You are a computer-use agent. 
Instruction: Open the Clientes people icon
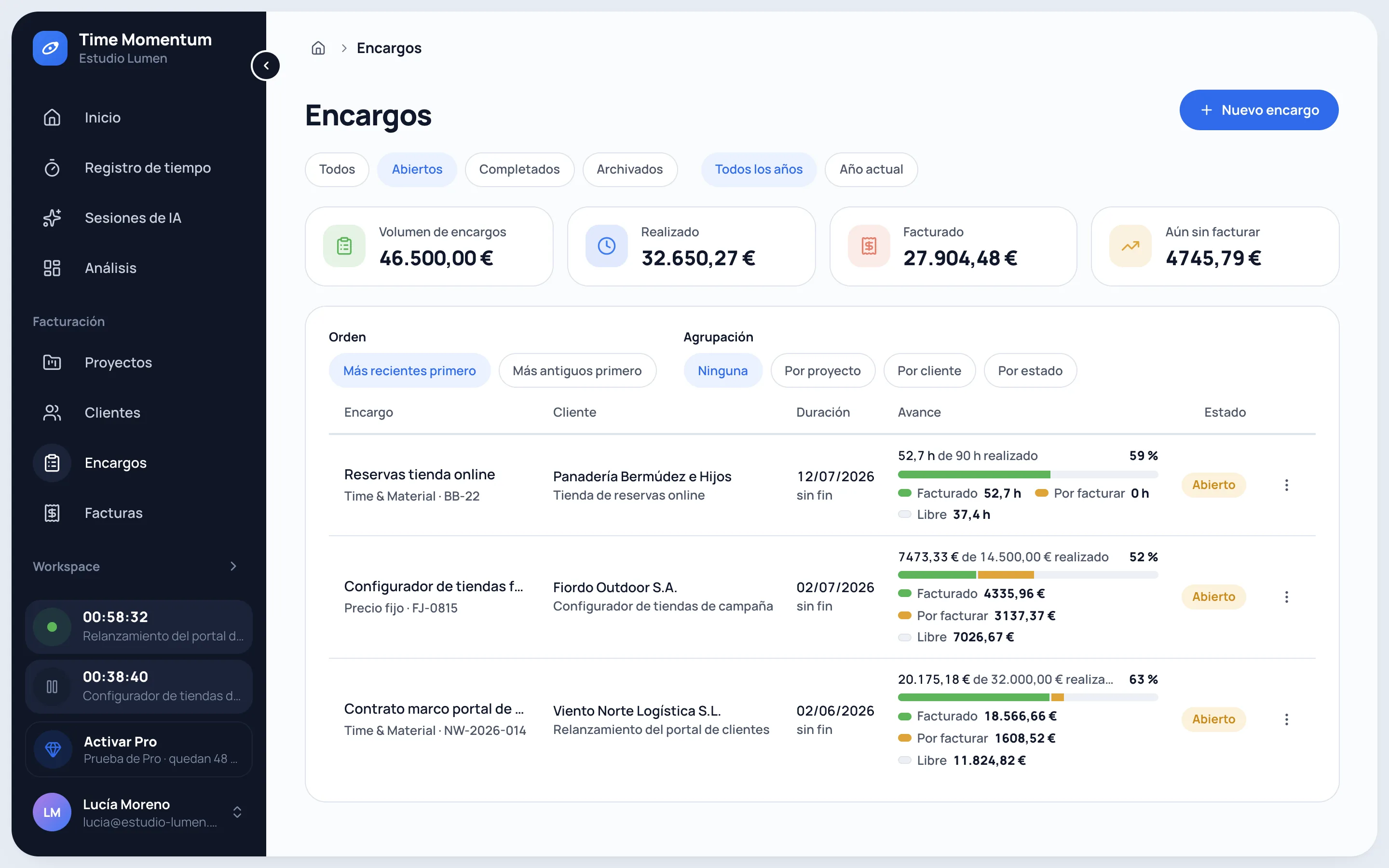(x=52, y=413)
